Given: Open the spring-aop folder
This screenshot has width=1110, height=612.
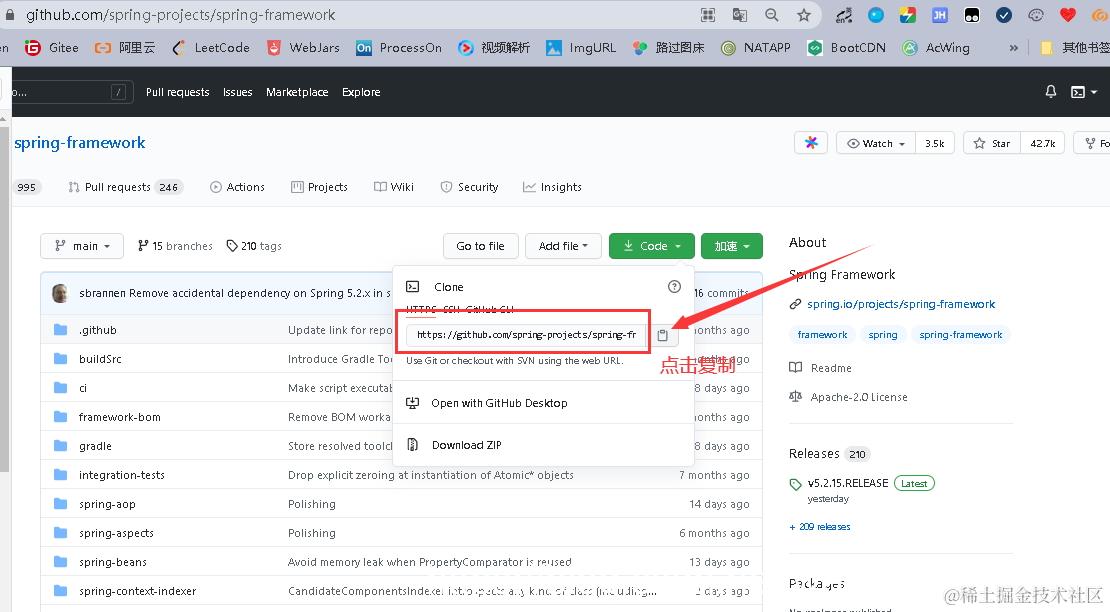Looking at the screenshot, I should pyautogui.click(x=107, y=504).
